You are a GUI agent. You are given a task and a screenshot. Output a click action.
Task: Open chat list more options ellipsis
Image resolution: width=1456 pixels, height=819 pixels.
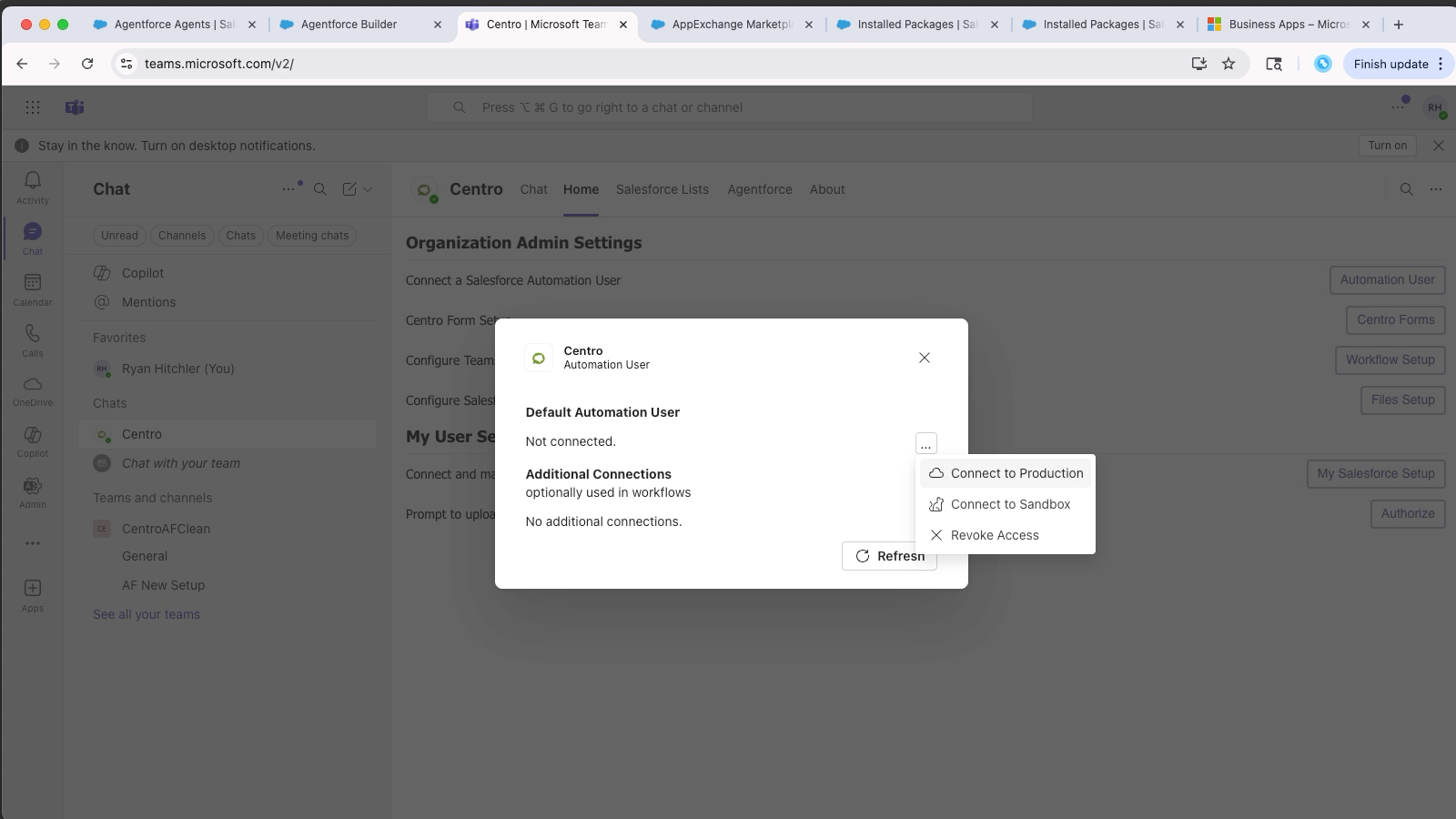tap(288, 189)
